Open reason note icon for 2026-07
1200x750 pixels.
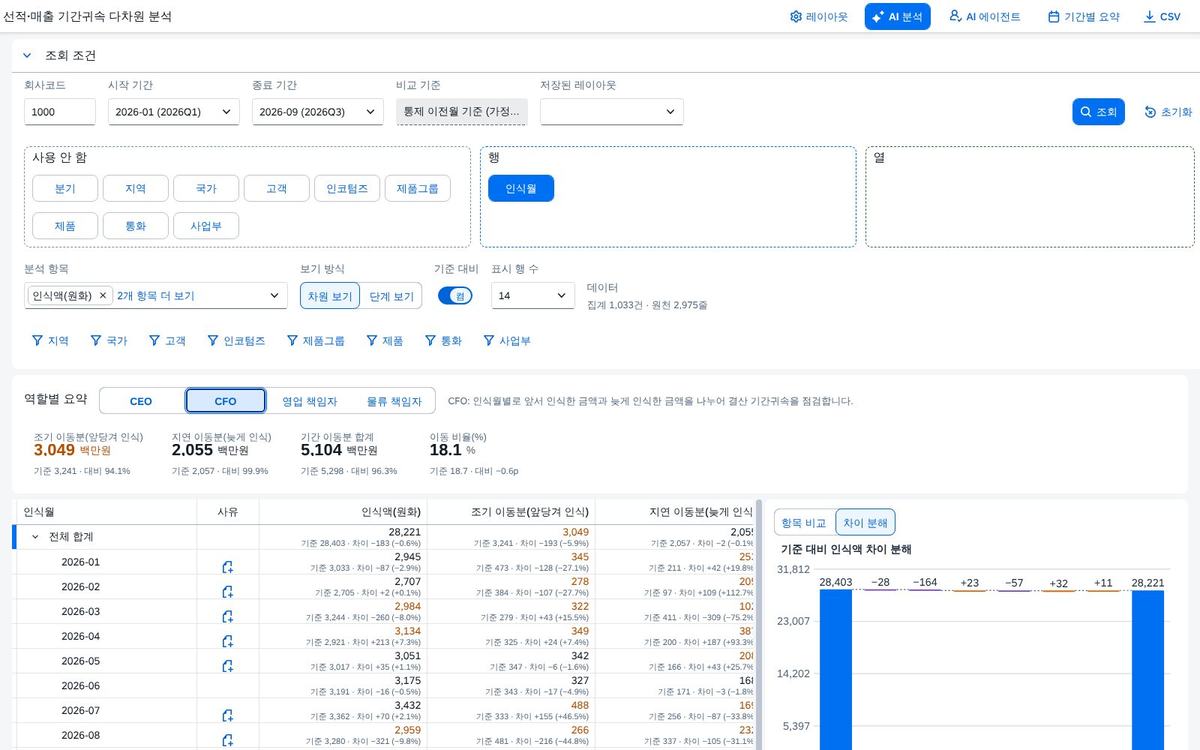tap(228, 716)
